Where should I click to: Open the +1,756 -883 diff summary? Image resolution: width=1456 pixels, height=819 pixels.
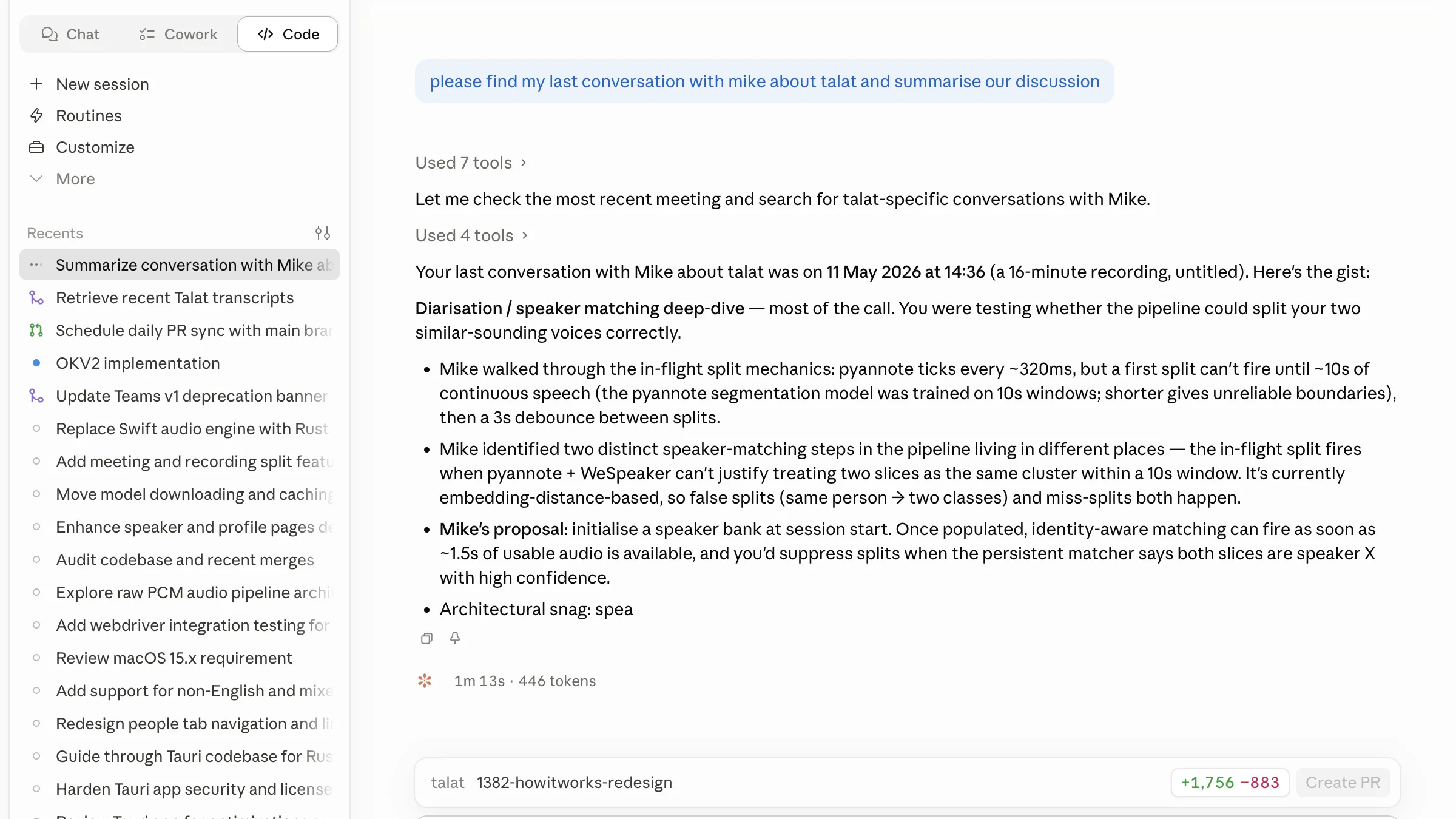(x=1230, y=783)
